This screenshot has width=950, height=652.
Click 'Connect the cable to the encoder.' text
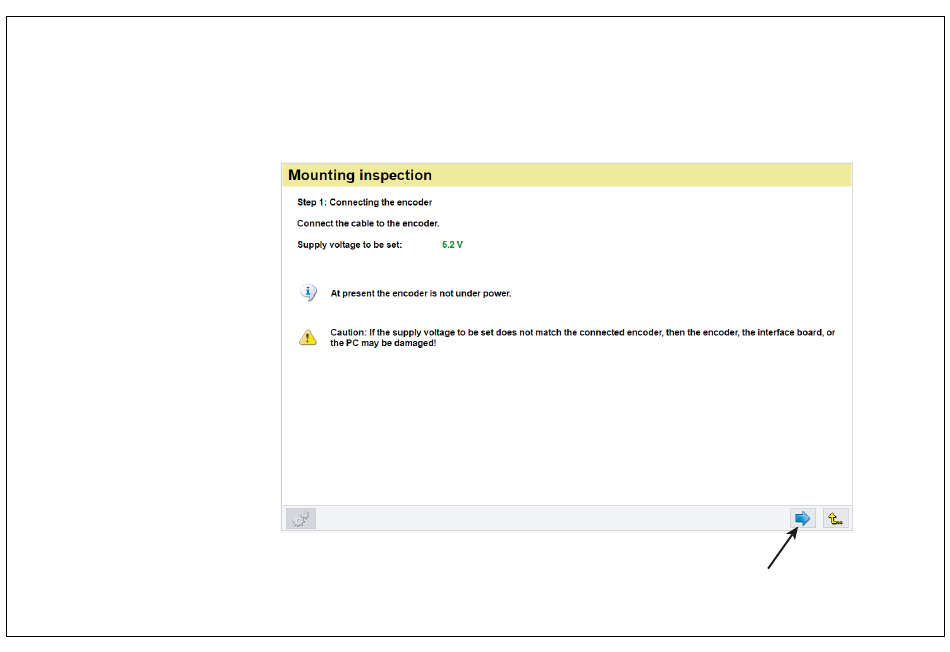click(x=368, y=224)
